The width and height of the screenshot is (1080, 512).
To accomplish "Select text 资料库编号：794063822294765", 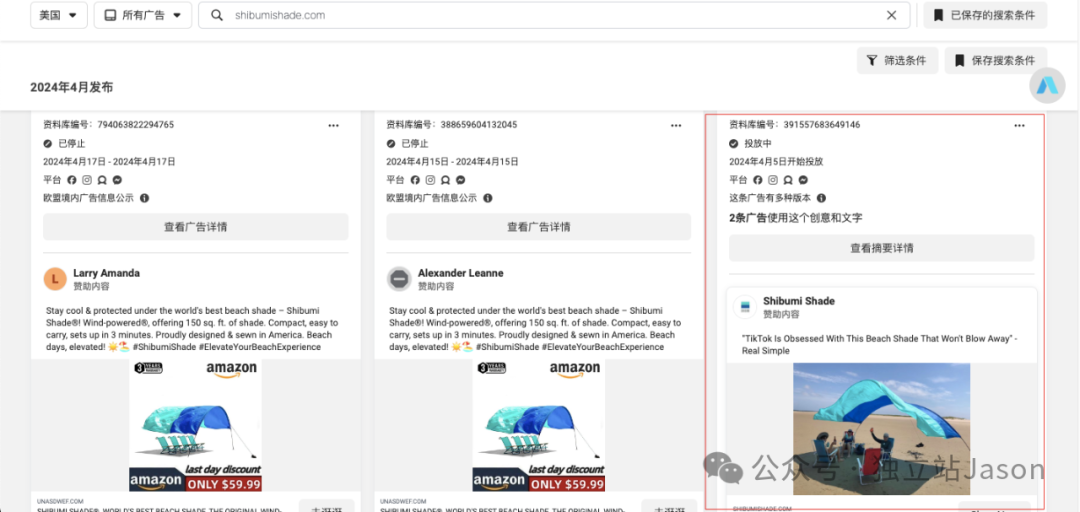I will point(108,125).
